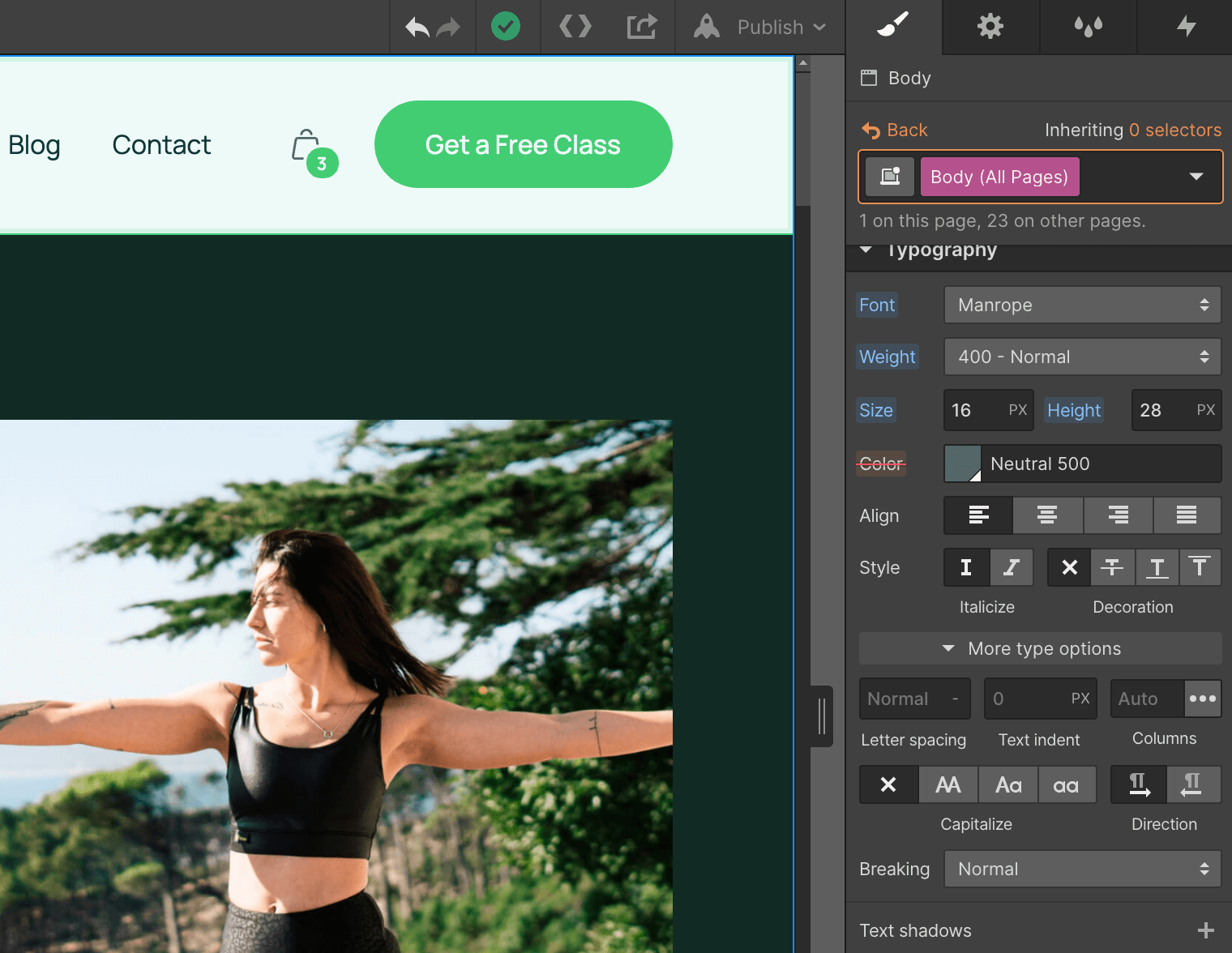Click the share/export project icon

coord(641,27)
